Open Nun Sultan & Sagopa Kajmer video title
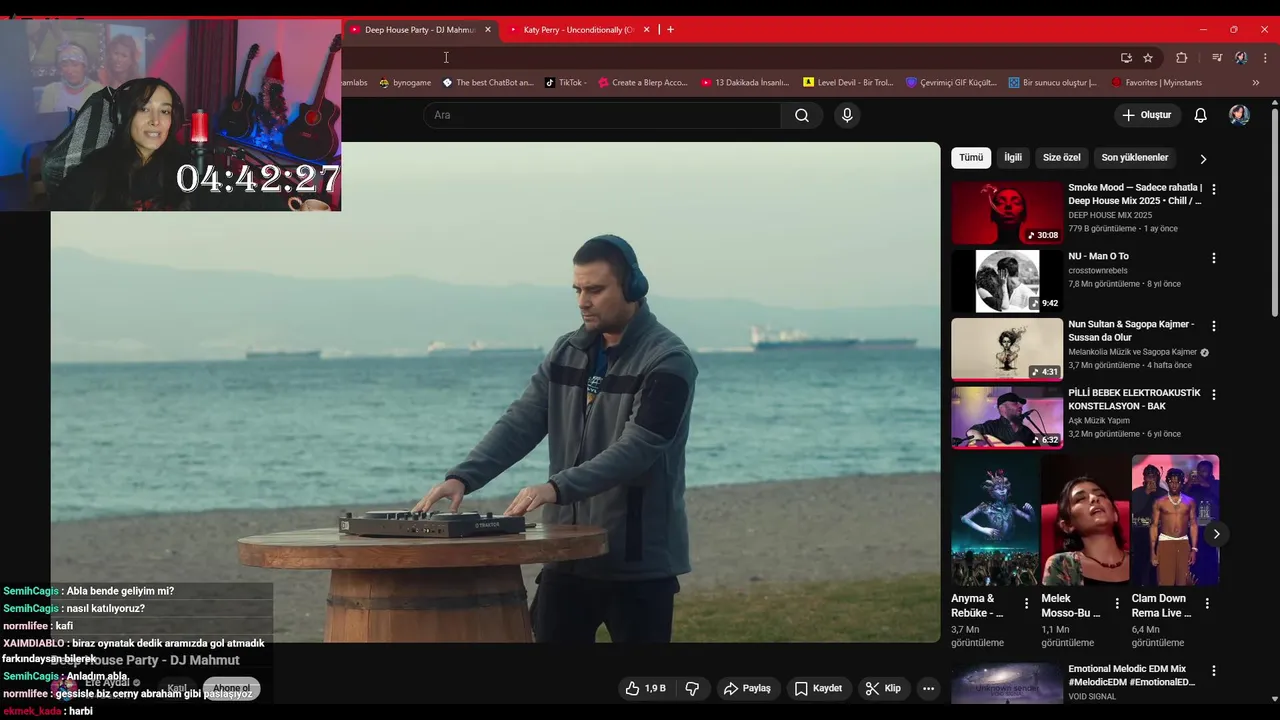Viewport: 1280px width, 720px height. [x=1131, y=331]
